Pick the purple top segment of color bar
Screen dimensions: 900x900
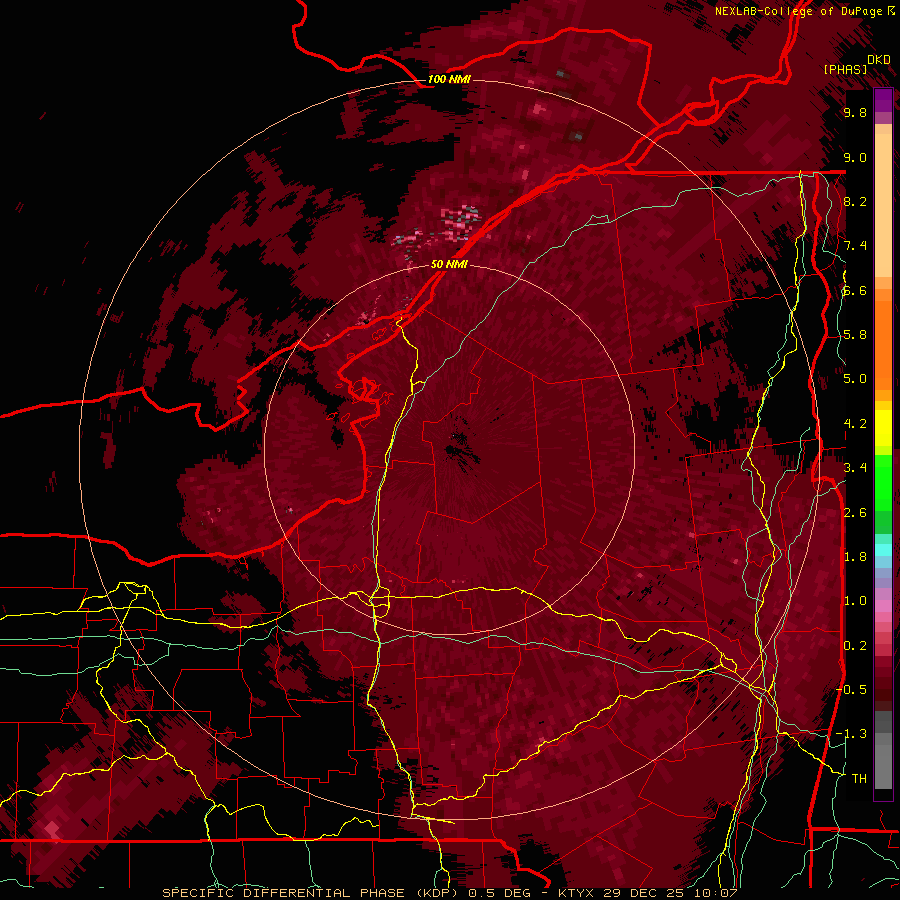coord(883,100)
